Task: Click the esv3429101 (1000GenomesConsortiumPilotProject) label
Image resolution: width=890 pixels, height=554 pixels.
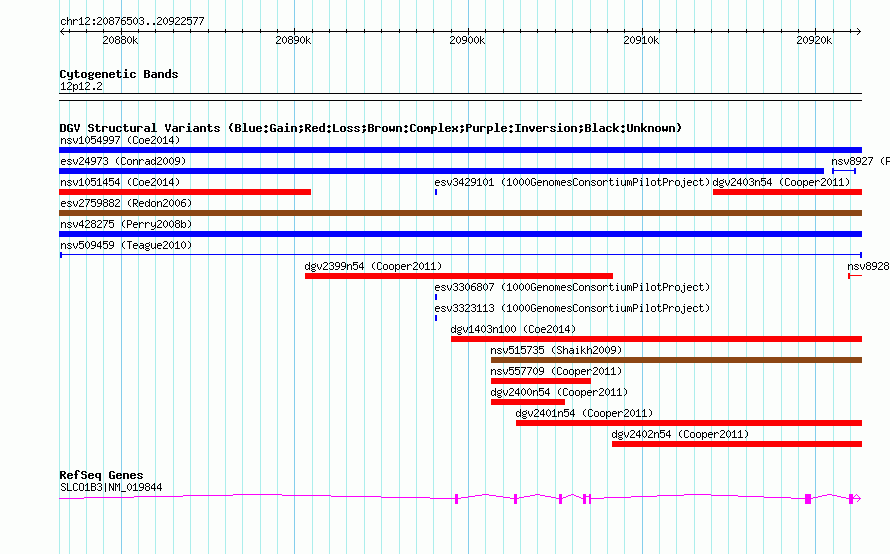Action: pos(572,182)
